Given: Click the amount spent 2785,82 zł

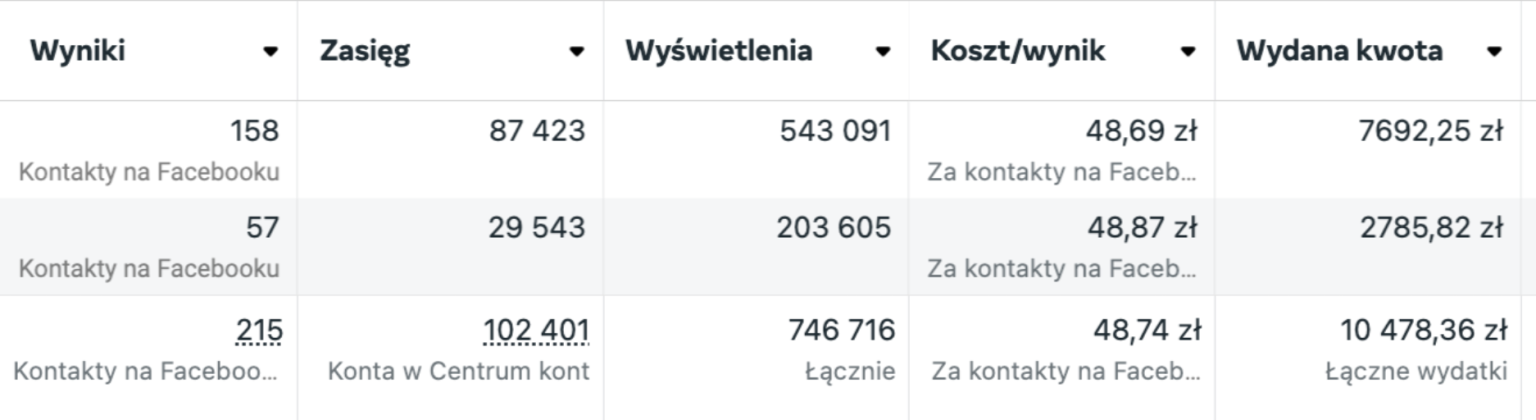Looking at the screenshot, I should 1431,228.
